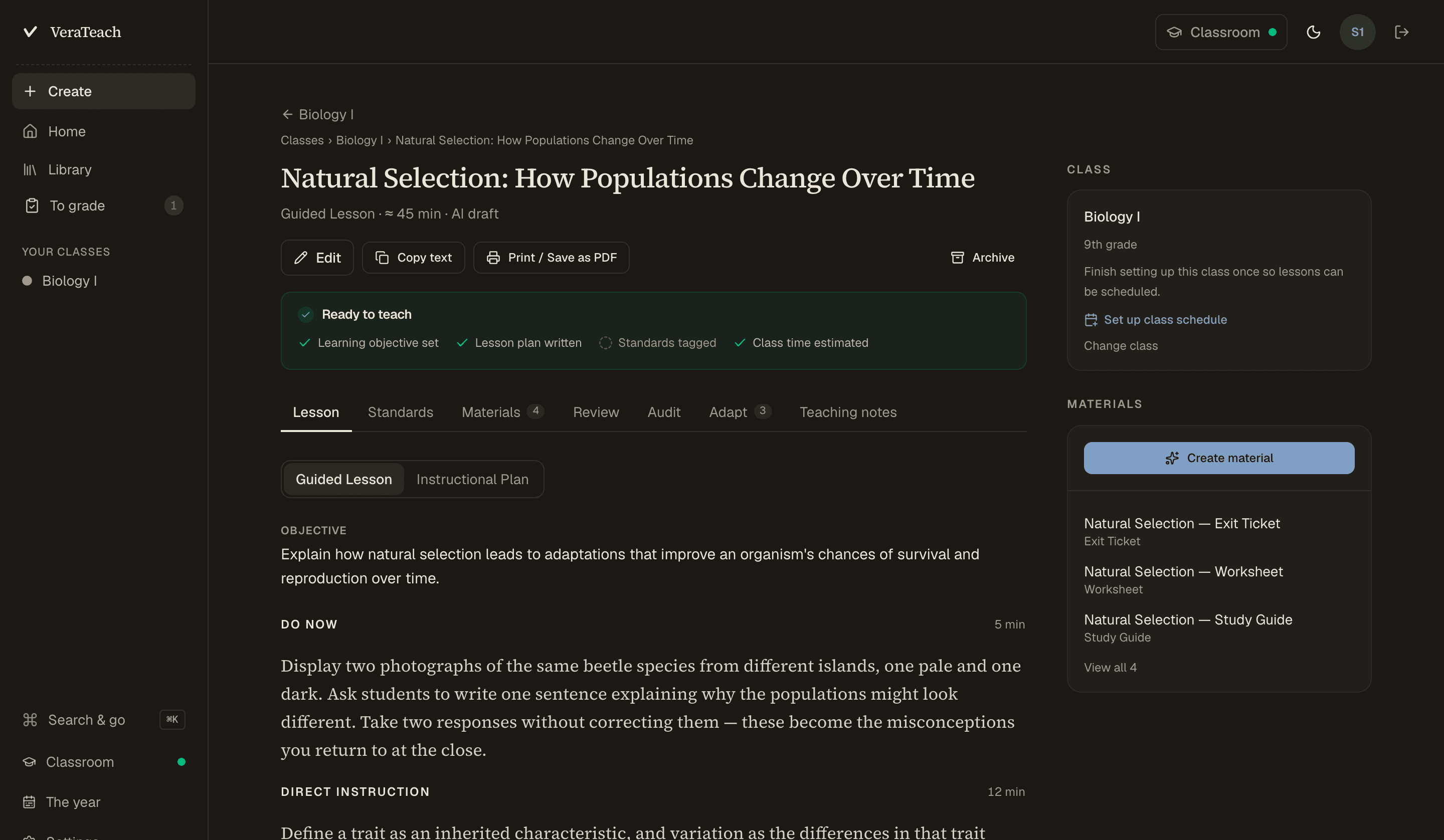Click the Change class link

pyautogui.click(x=1120, y=346)
